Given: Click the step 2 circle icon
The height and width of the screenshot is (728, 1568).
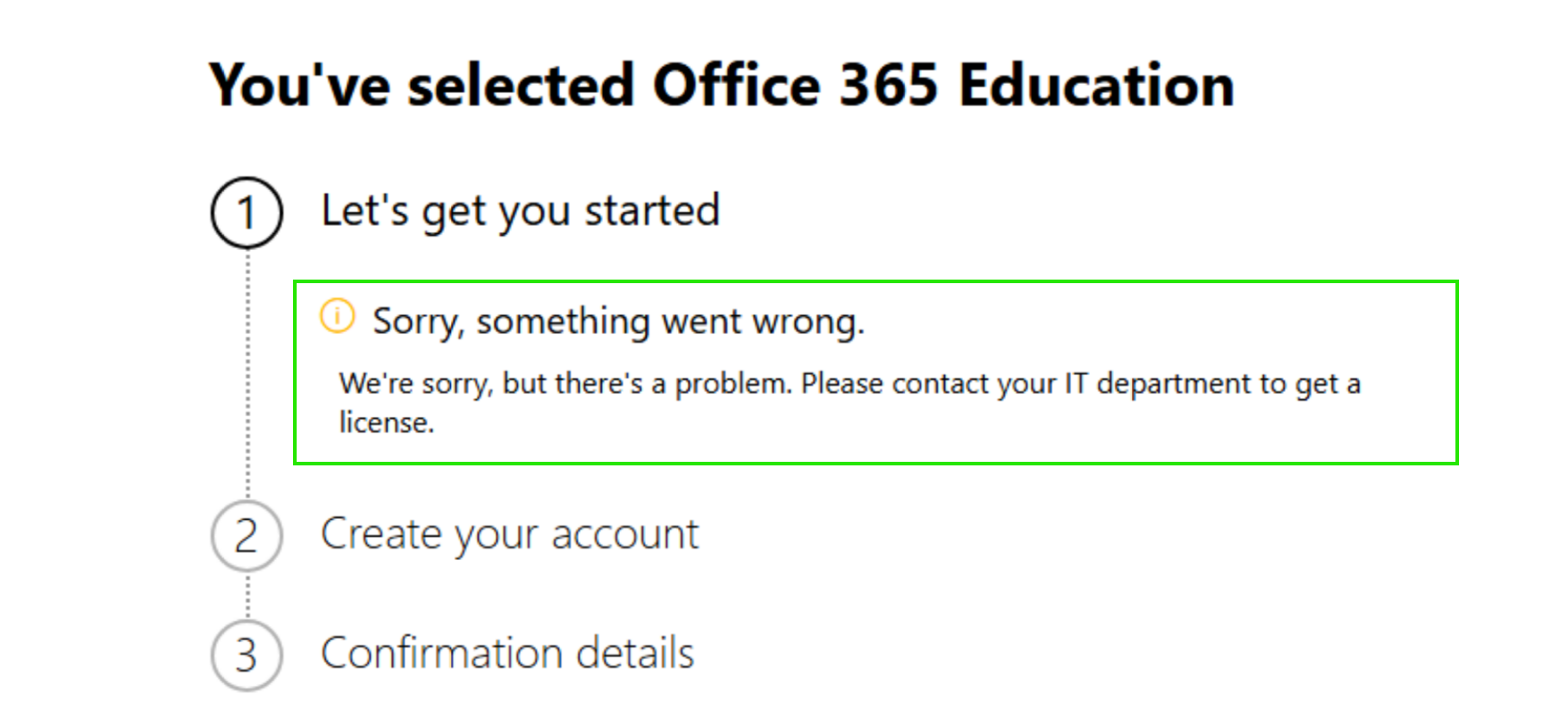Looking at the screenshot, I should click(x=247, y=536).
